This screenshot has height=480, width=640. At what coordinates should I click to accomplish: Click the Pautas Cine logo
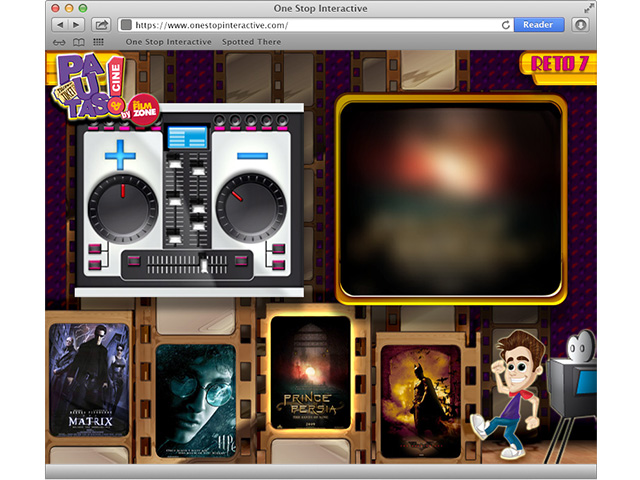pos(88,87)
